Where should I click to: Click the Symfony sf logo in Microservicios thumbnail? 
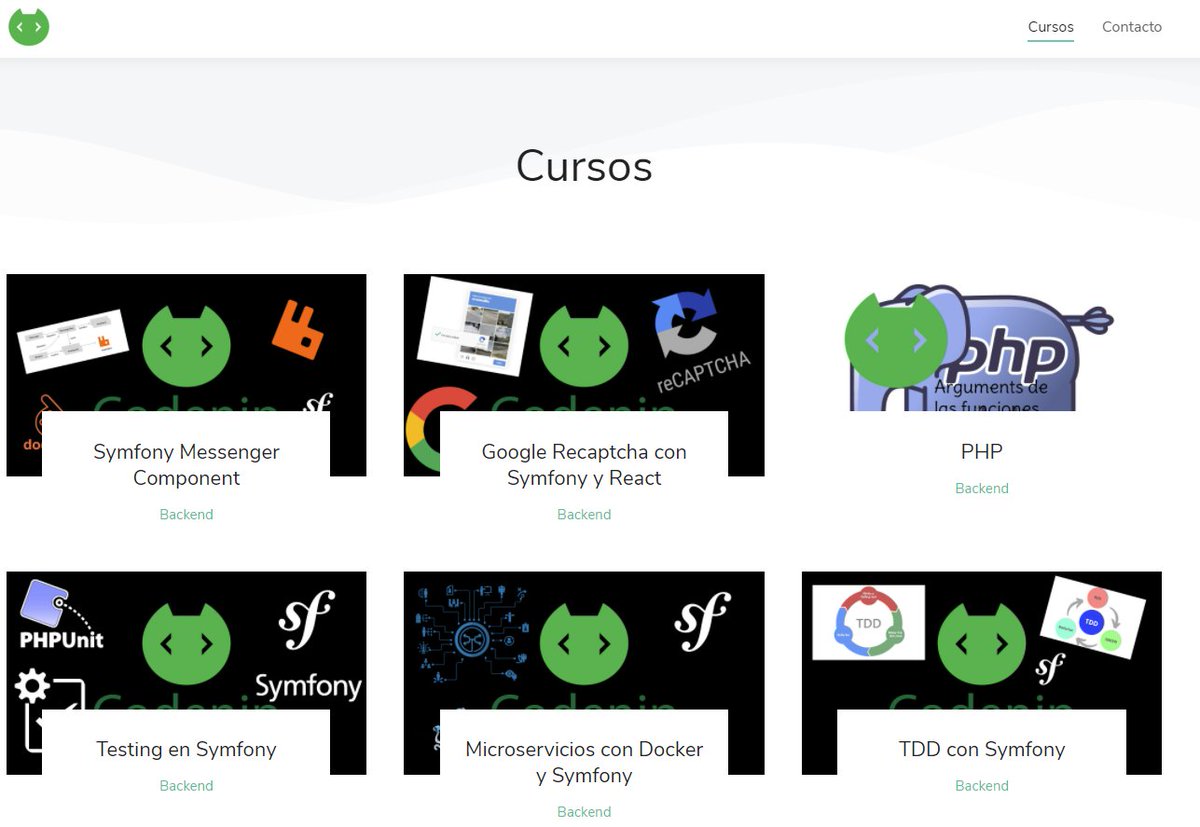click(x=703, y=621)
